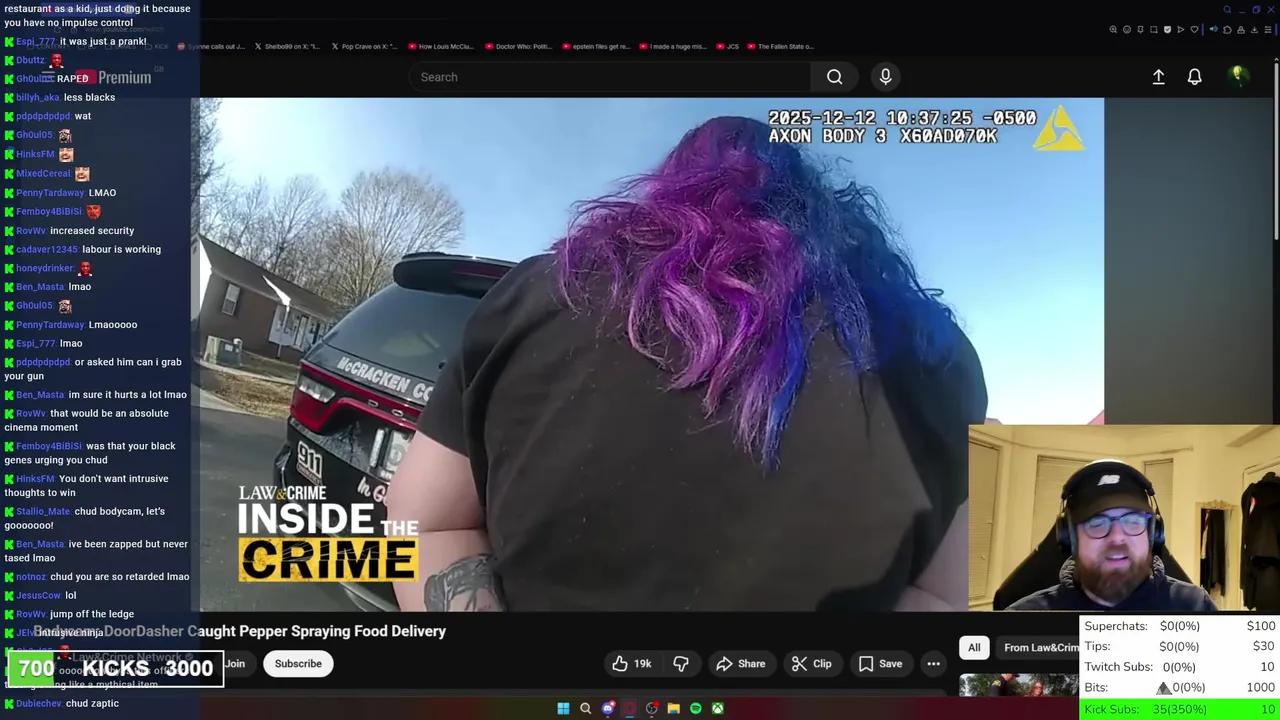The width and height of the screenshot is (1280, 720).
Task: Switch to 'epstein files get re...' browser tab
Action: point(596,46)
